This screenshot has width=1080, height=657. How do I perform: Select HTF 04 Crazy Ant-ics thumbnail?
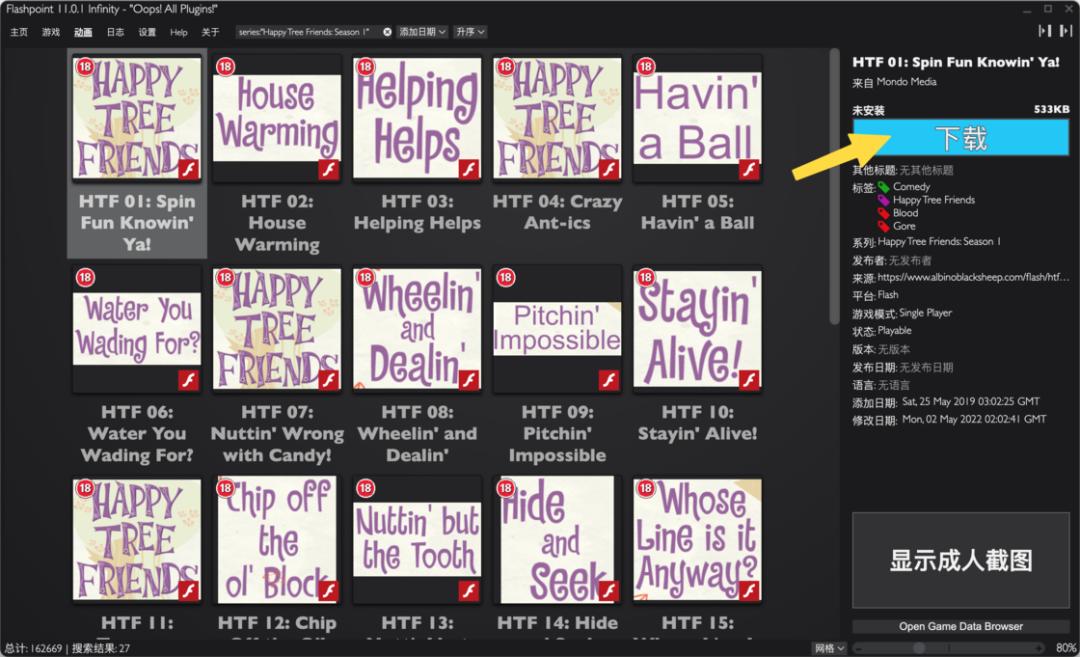click(557, 118)
